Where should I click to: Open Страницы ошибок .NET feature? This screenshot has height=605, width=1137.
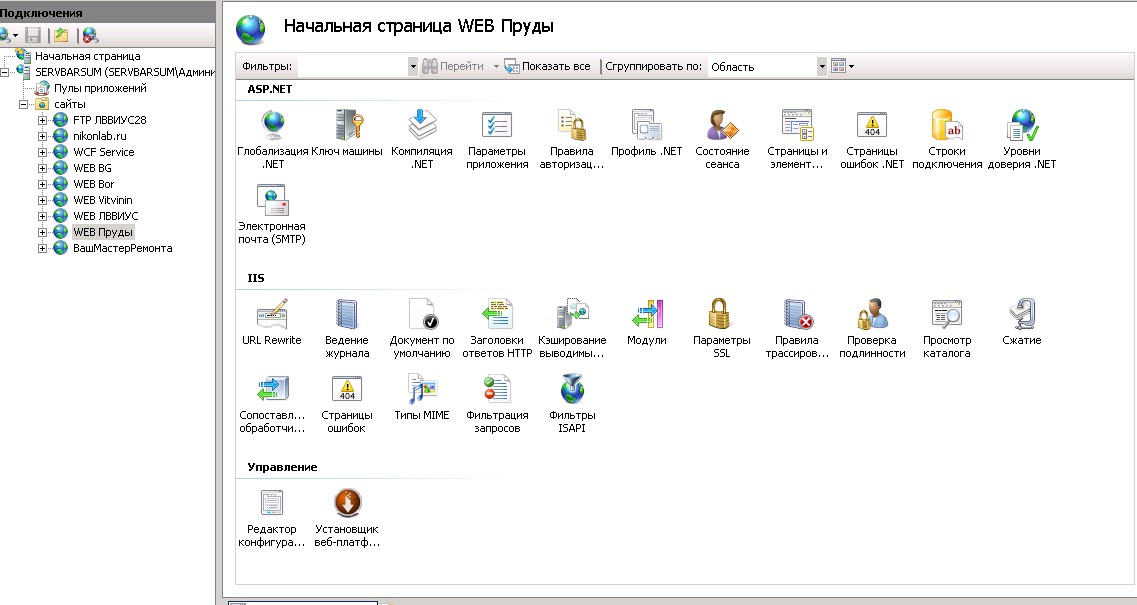(872, 139)
